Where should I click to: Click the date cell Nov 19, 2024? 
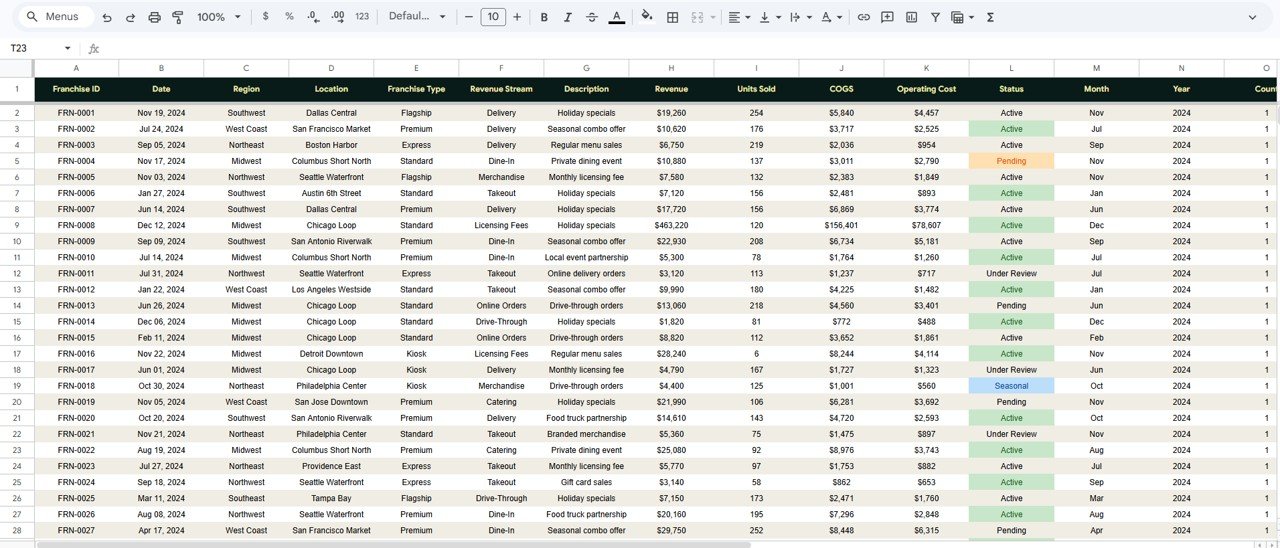click(161, 113)
